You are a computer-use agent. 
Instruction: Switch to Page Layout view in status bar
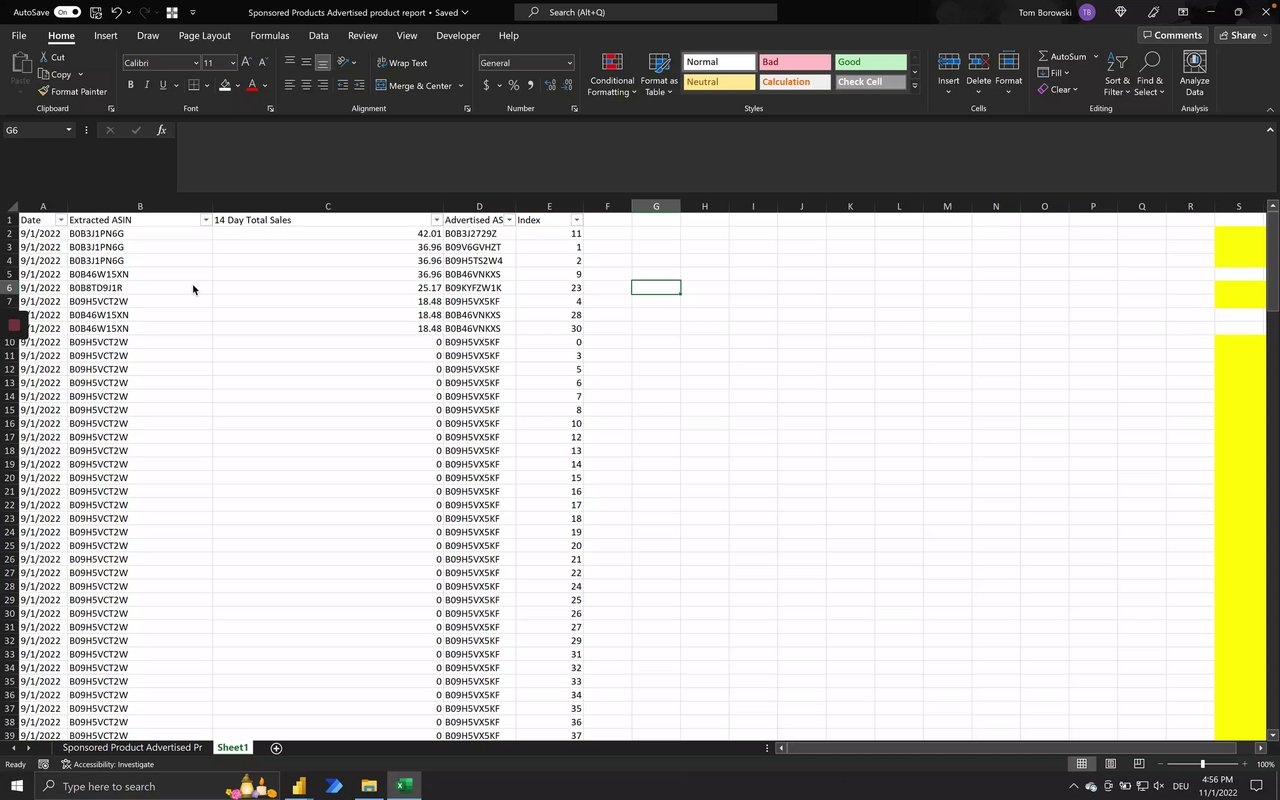(1110, 764)
